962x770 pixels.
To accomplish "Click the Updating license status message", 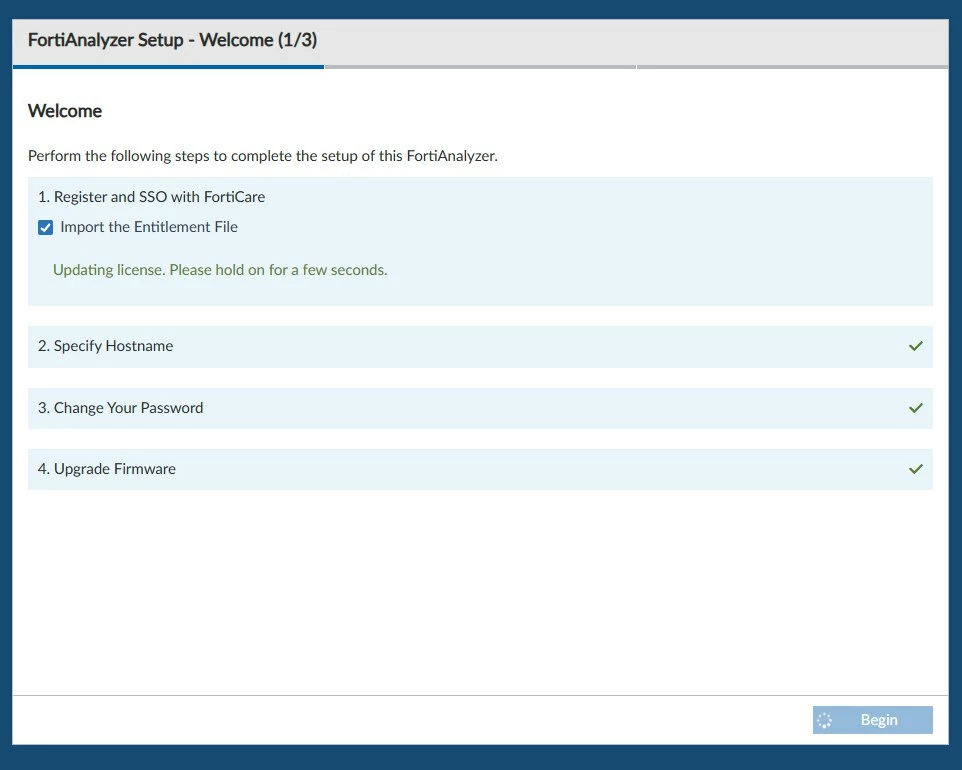I will pos(220,270).
